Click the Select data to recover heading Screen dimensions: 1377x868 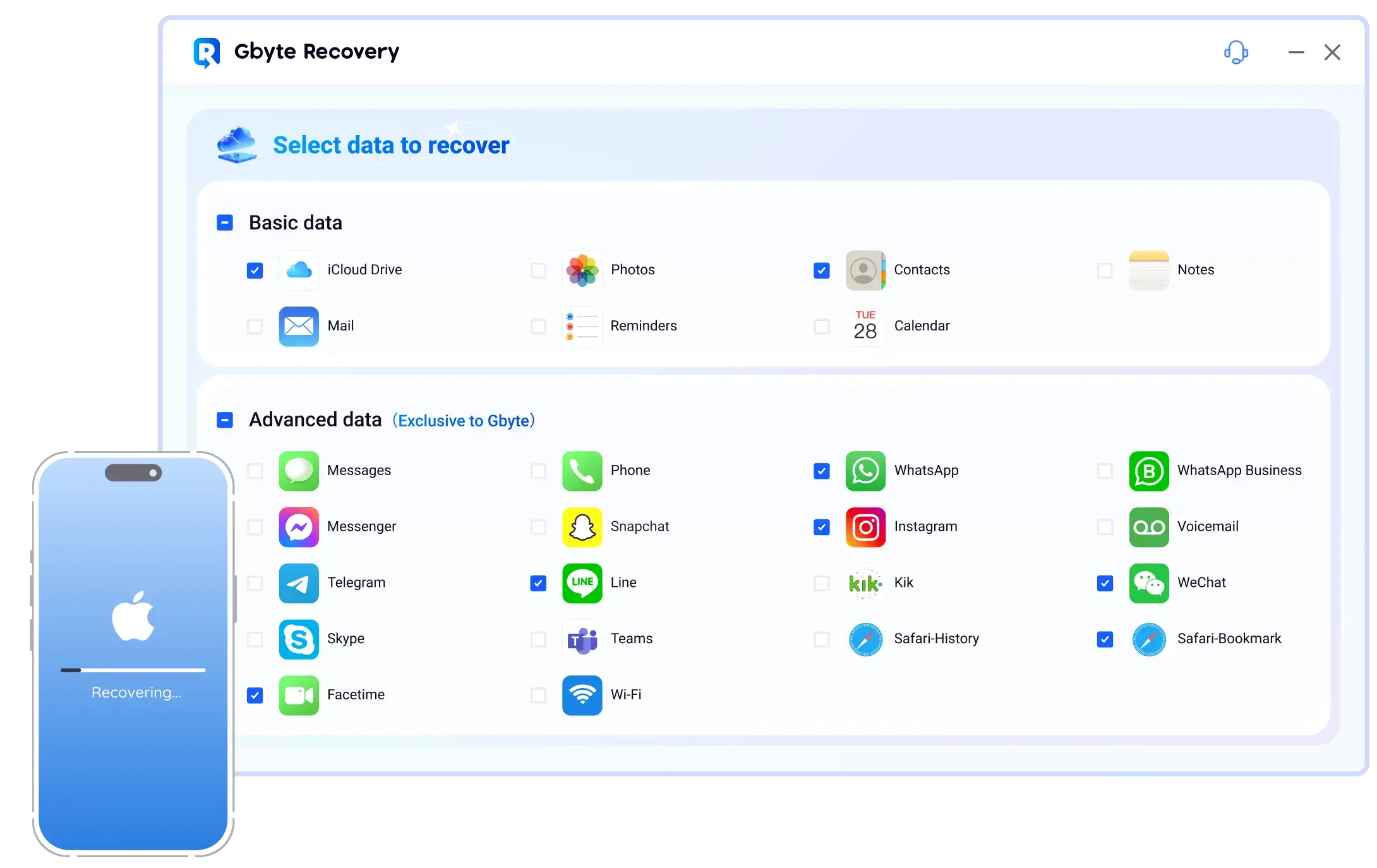click(390, 145)
